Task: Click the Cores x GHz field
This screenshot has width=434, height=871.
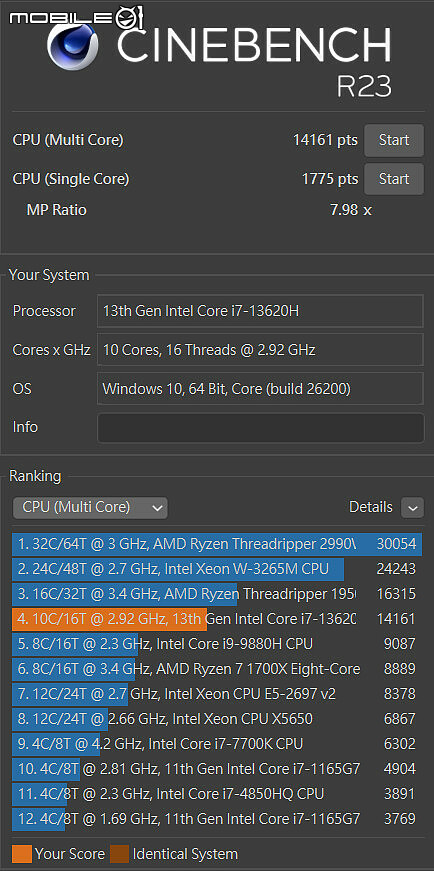Action: click(261, 350)
